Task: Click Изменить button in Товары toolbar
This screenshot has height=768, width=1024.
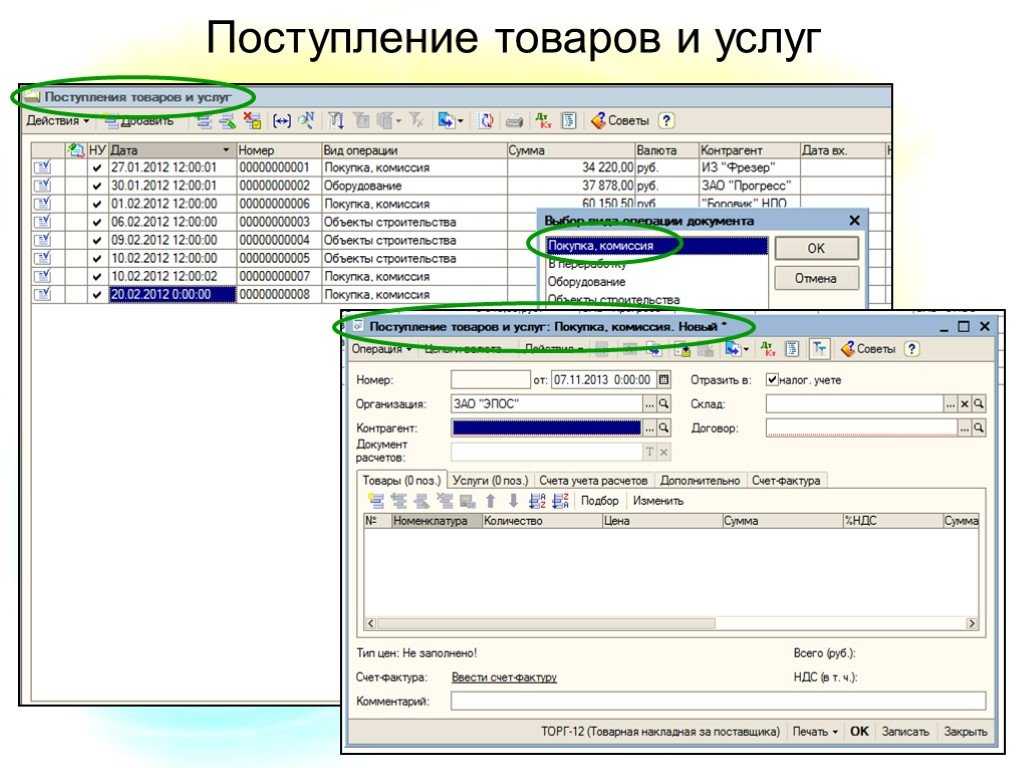Action: [658, 501]
